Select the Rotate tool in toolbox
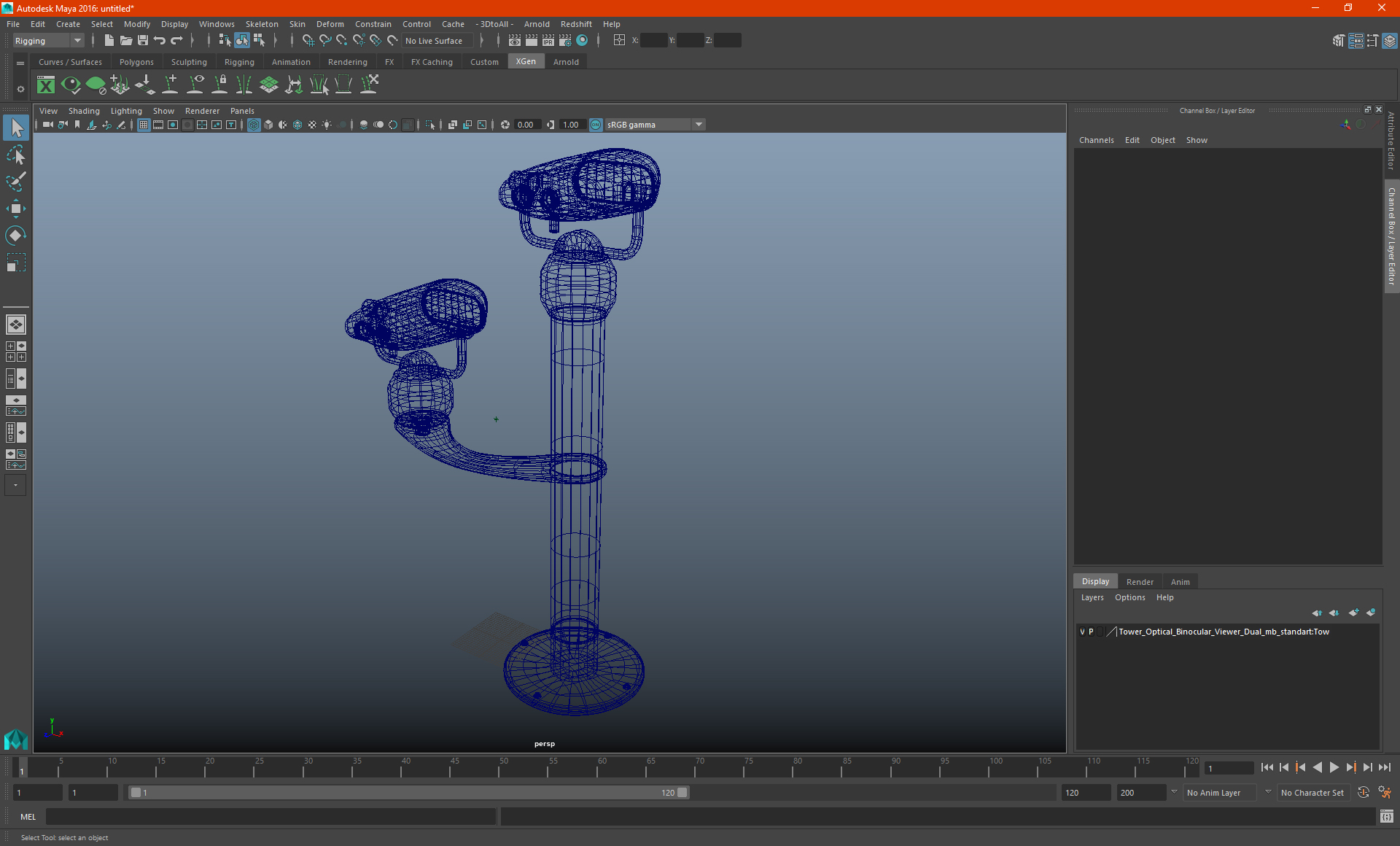Viewport: 1400px width, 846px height. coord(15,236)
